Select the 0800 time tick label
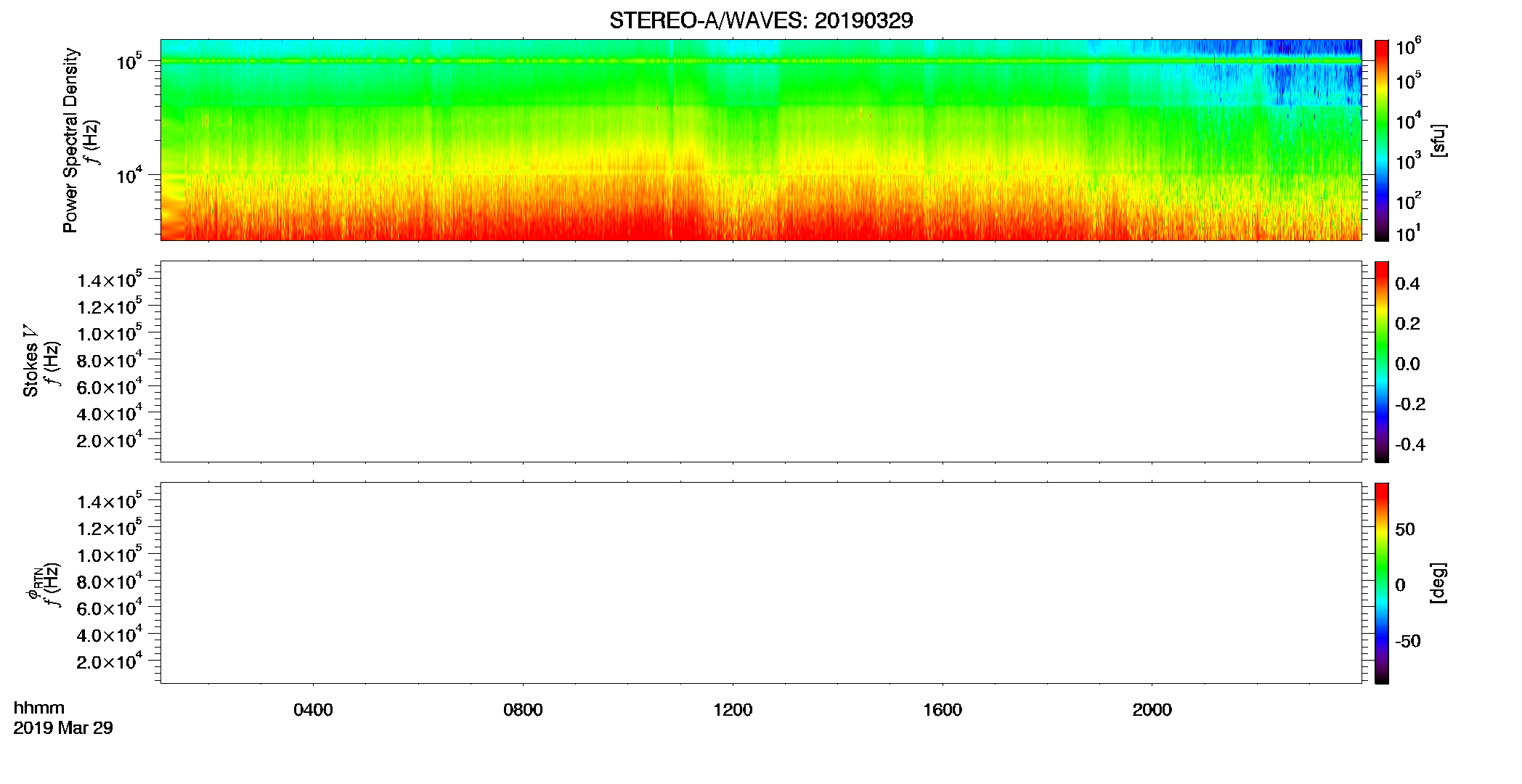Image resolution: width=1522 pixels, height=784 pixels. [x=523, y=710]
